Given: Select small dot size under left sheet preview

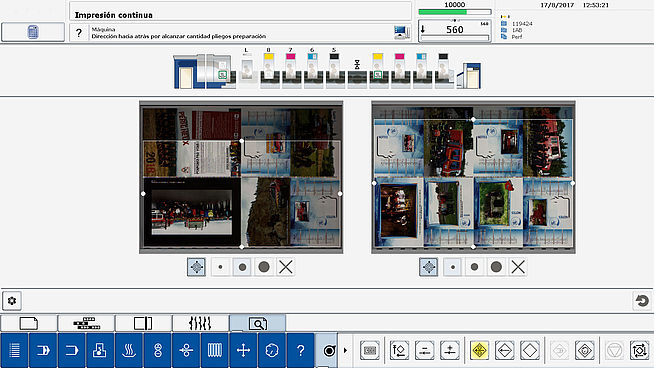Looking at the screenshot, I should coord(220,267).
